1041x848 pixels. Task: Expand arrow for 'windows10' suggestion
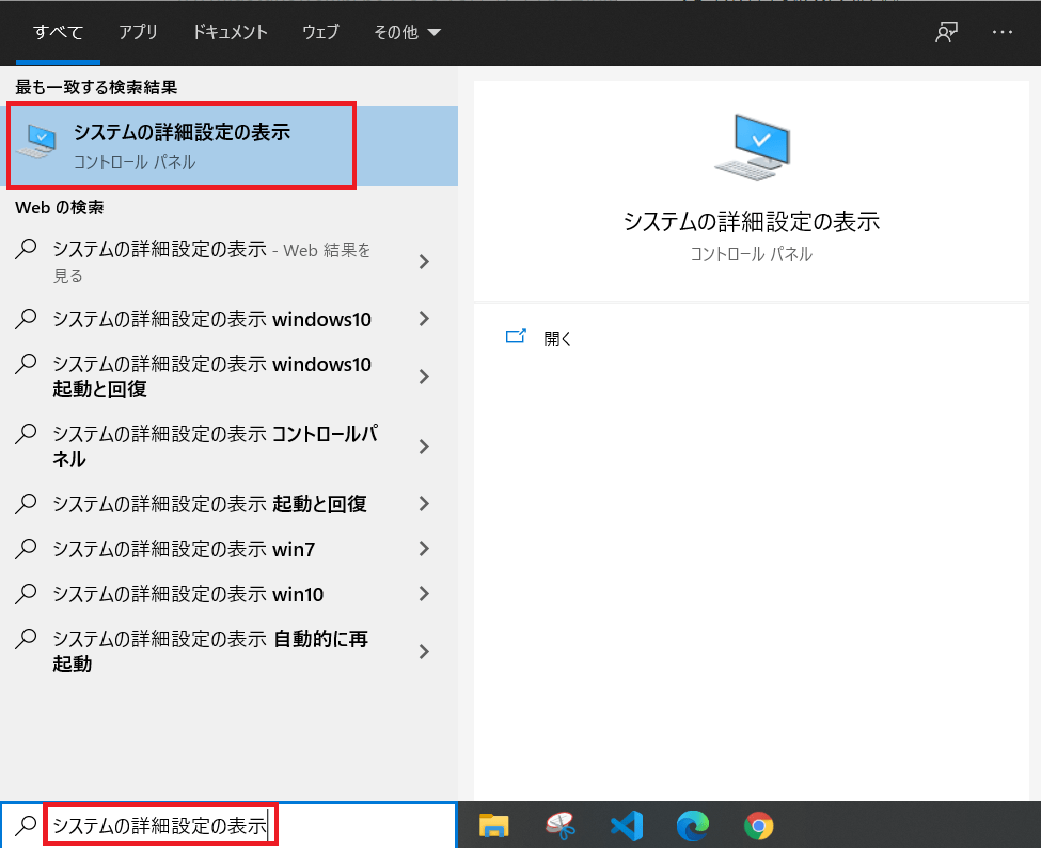424,319
